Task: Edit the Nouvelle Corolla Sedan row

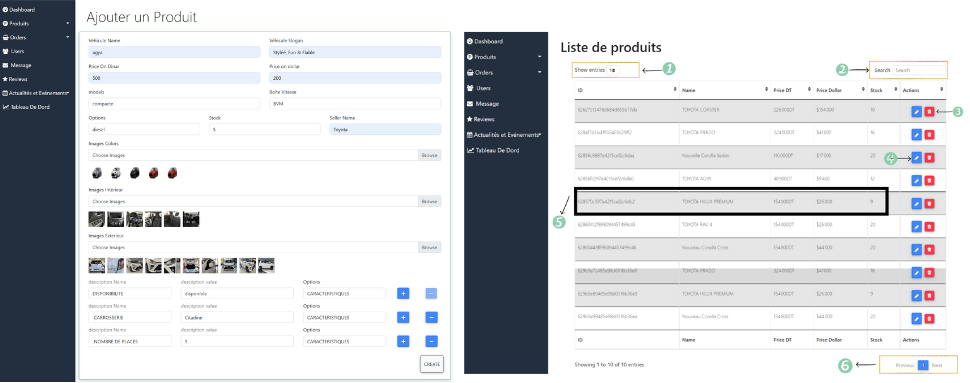Action: (x=916, y=158)
